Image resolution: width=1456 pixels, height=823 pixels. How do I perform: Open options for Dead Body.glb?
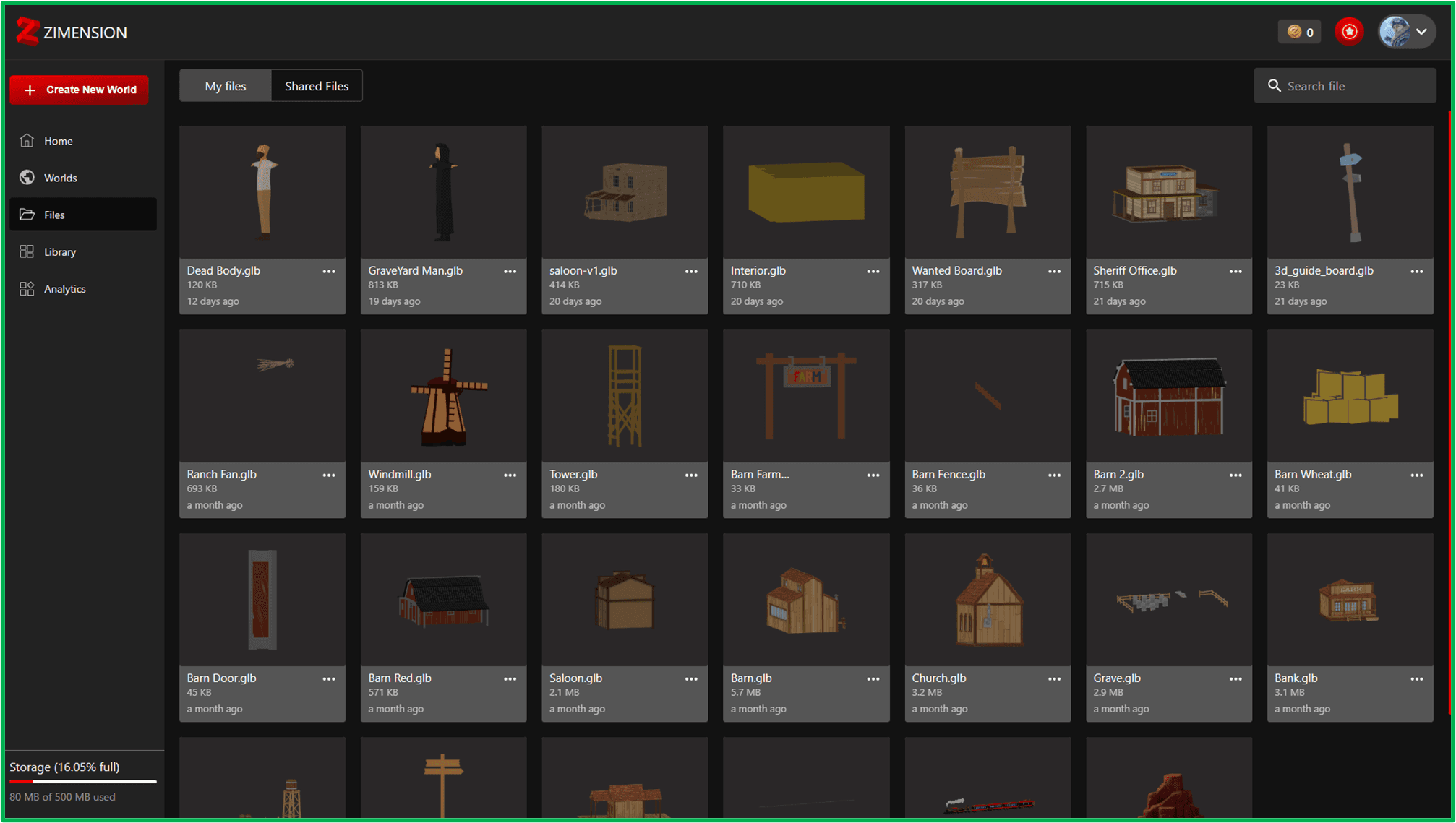[329, 271]
